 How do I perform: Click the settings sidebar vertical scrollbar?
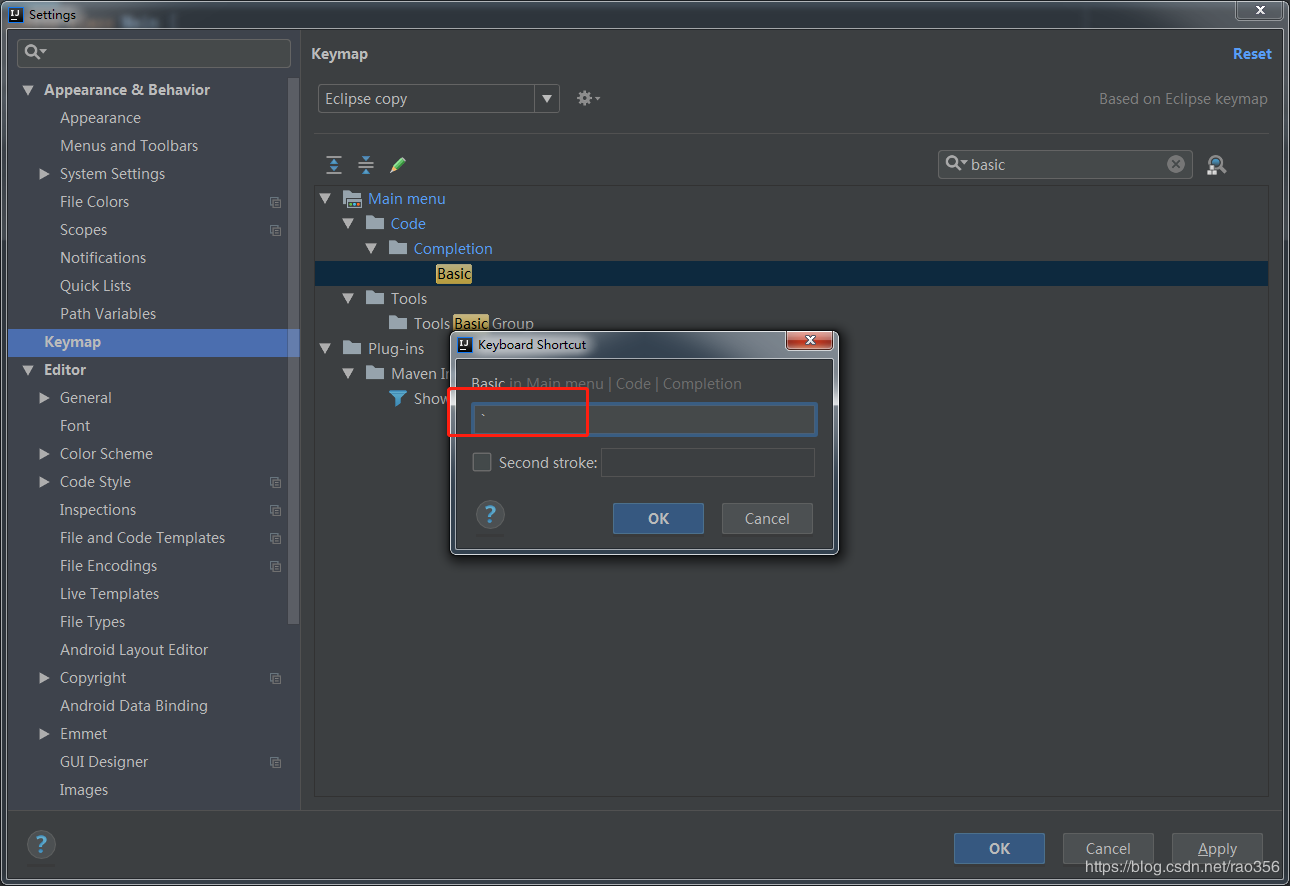coord(294,350)
